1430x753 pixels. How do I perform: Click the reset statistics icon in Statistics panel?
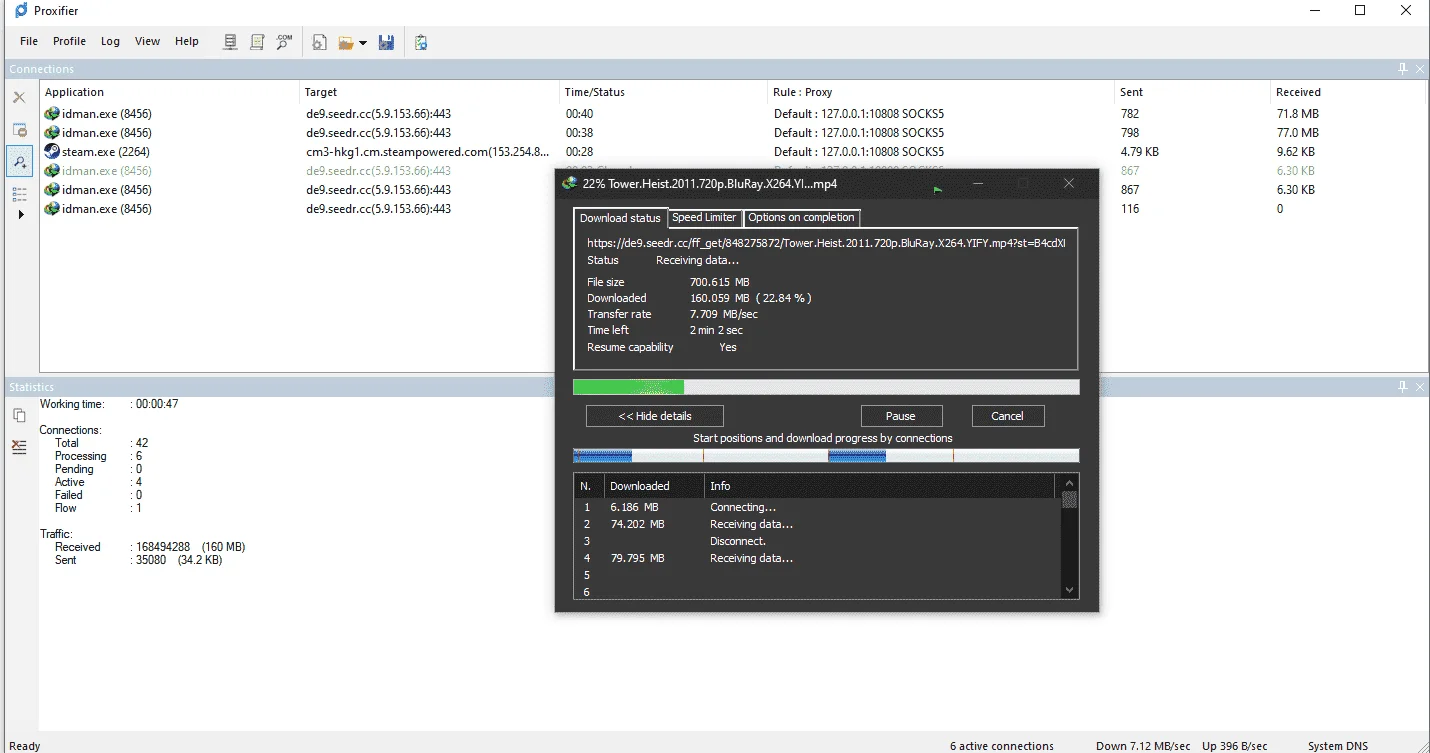pyautogui.click(x=19, y=447)
